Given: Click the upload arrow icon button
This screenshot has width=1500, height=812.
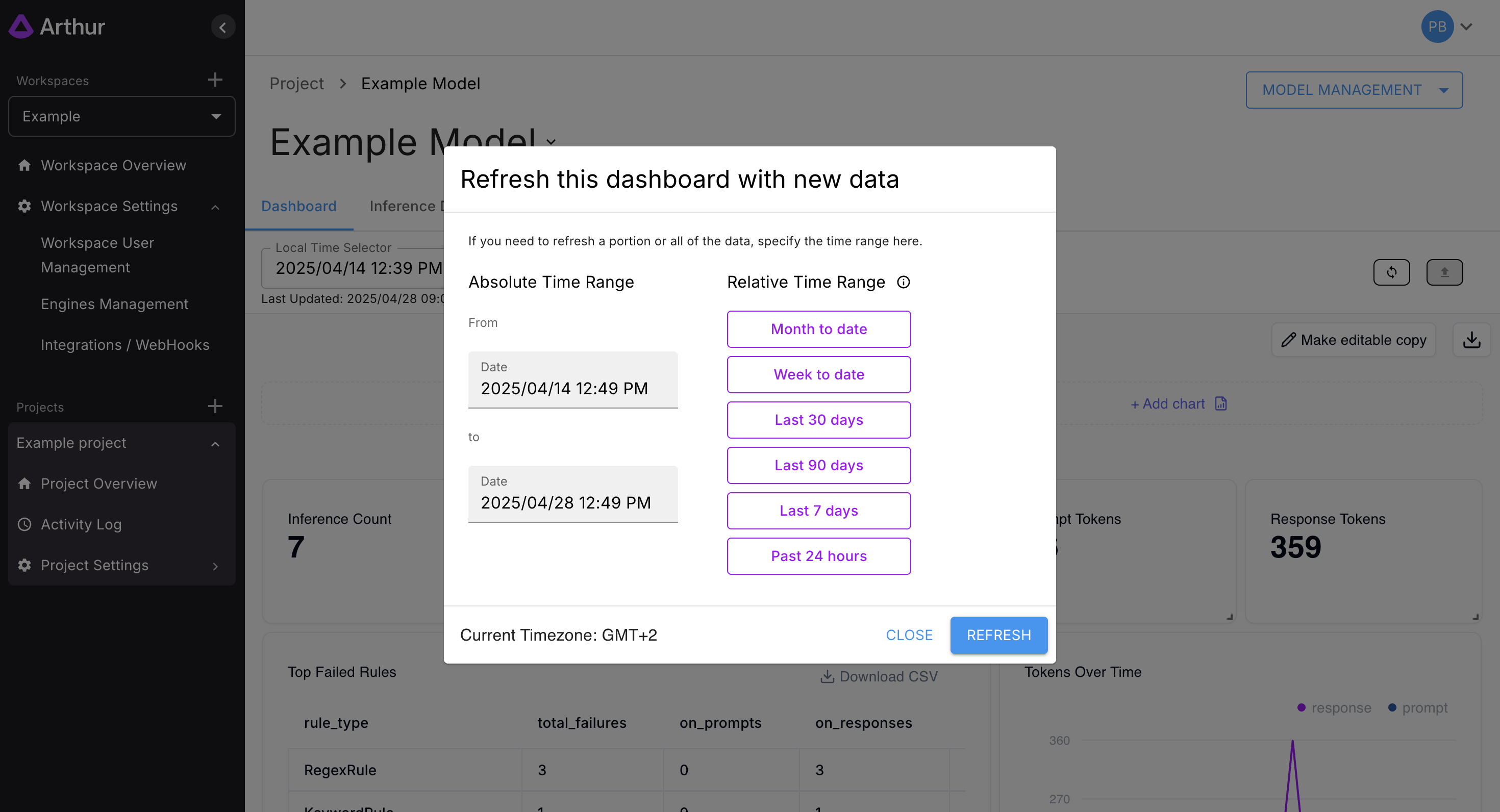Looking at the screenshot, I should [1444, 272].
